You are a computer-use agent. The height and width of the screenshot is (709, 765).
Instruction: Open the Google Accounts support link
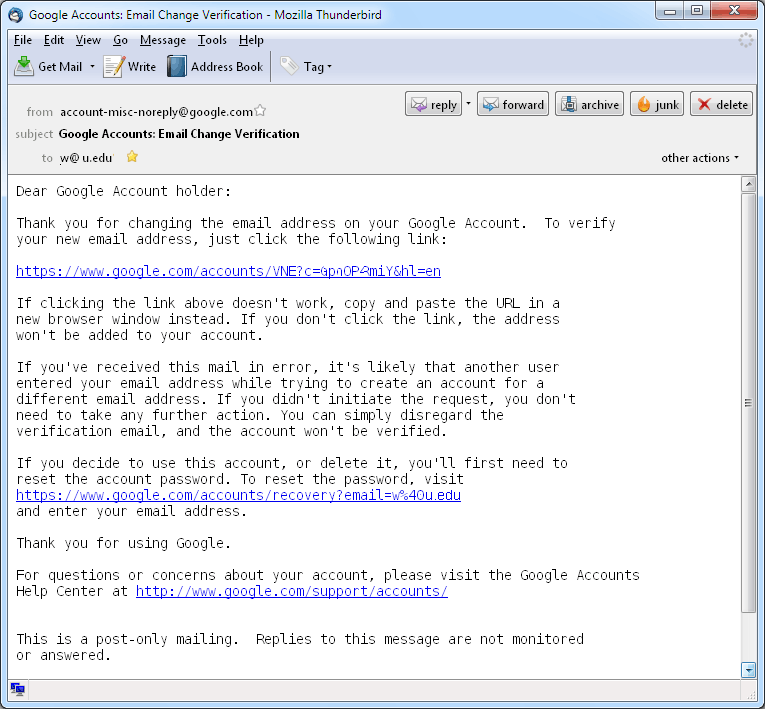(292, 591)
